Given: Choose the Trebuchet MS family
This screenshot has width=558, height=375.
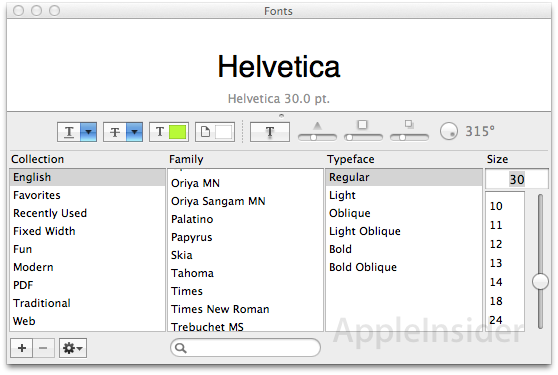Looking at the screenshot, I should coord(245,326).
